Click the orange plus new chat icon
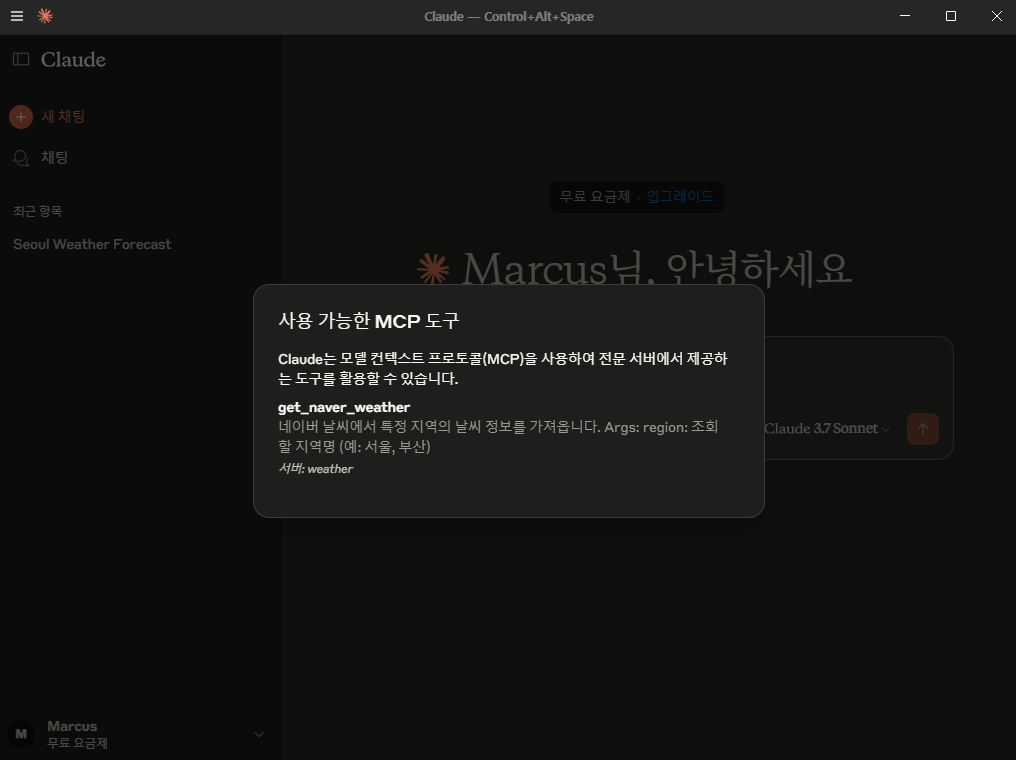 (x=21, y=117)
